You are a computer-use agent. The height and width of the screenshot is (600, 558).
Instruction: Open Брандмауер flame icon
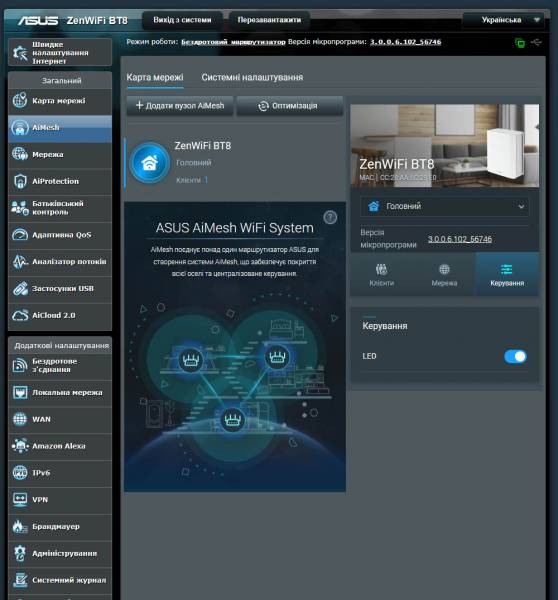[x=20, y=527]
